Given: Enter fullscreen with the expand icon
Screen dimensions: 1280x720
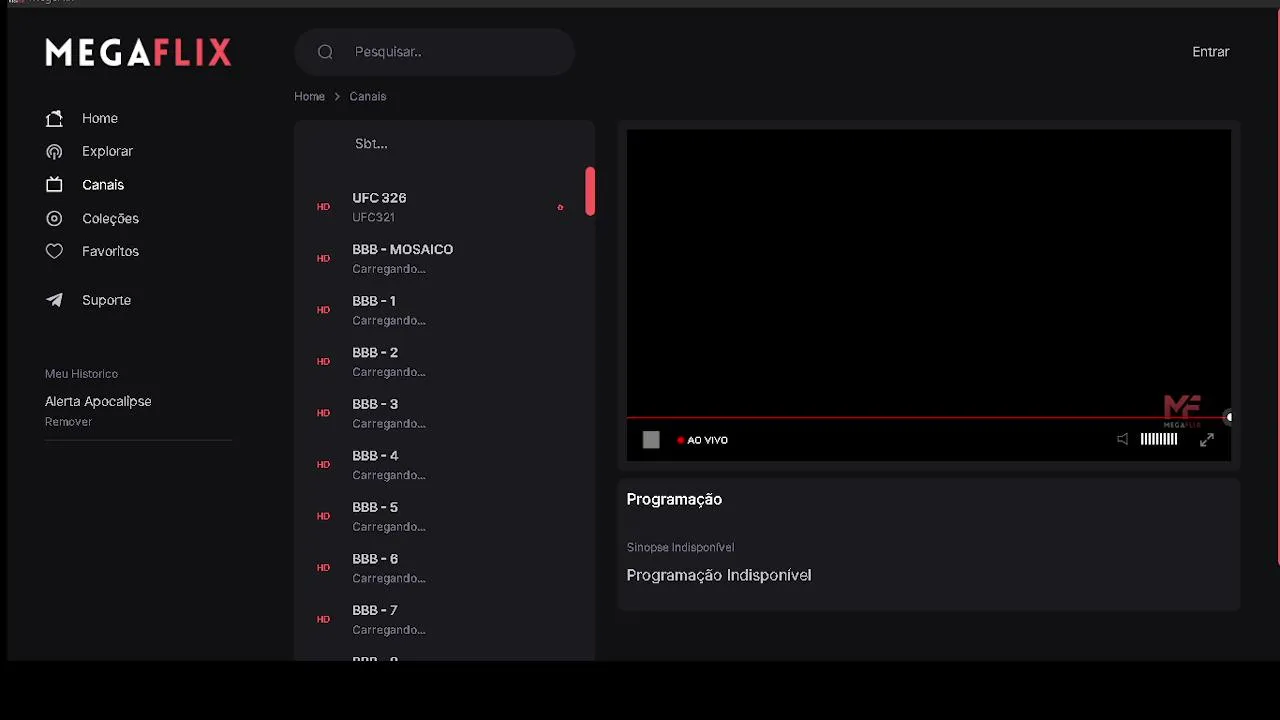Looking at the screenshot, I should click(1207, 439).
